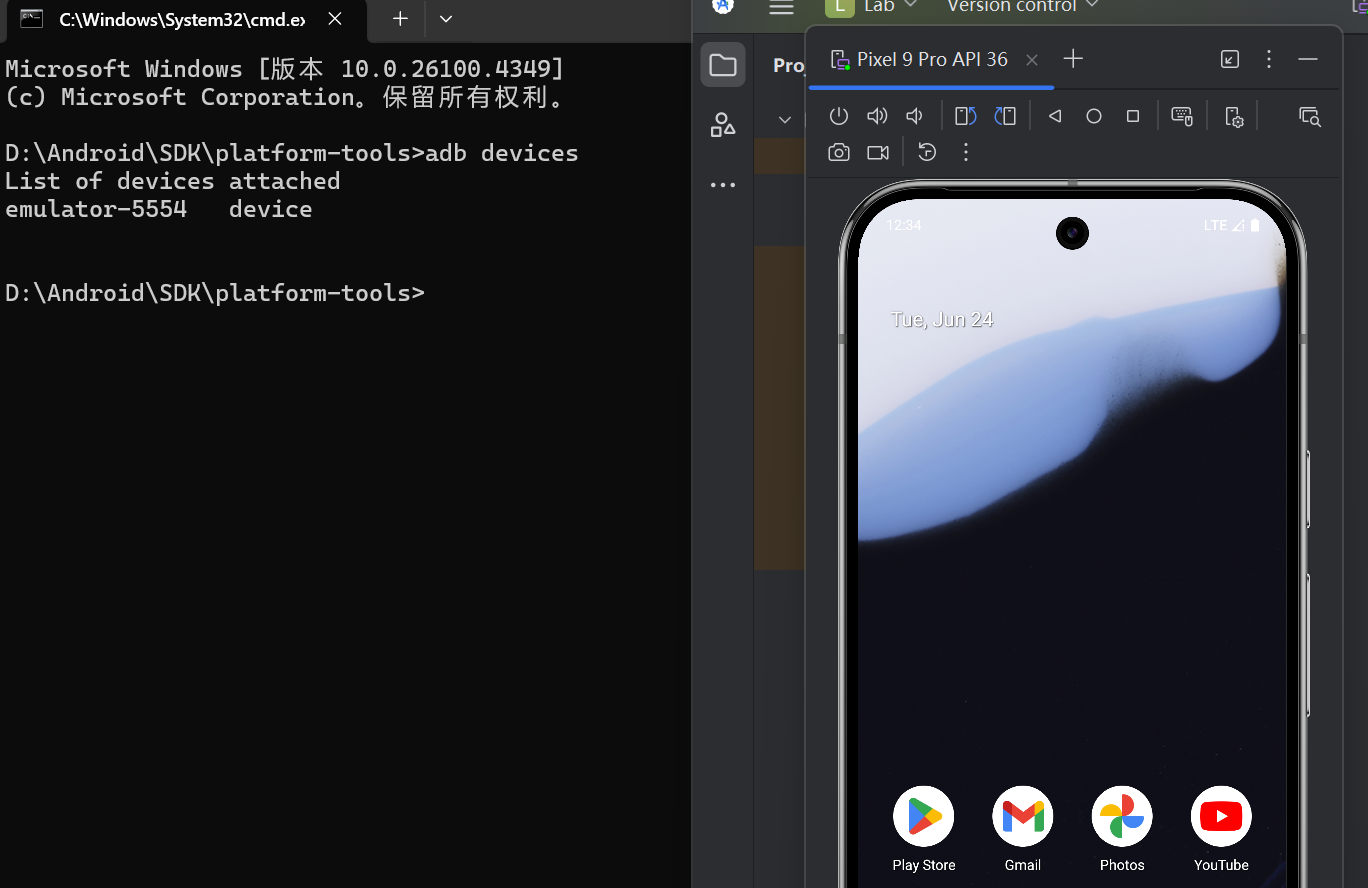Screen dimensions: 1368x888
Task: Rotate the emulator left
Action: coord(965,116)
